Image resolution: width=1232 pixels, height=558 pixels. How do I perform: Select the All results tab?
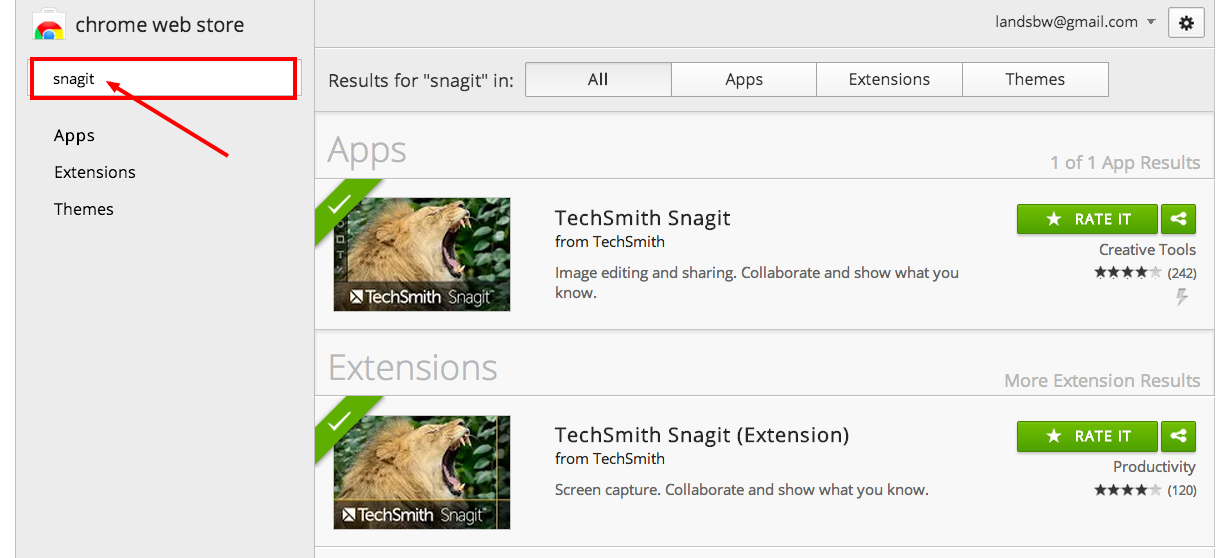pos(598,80)
